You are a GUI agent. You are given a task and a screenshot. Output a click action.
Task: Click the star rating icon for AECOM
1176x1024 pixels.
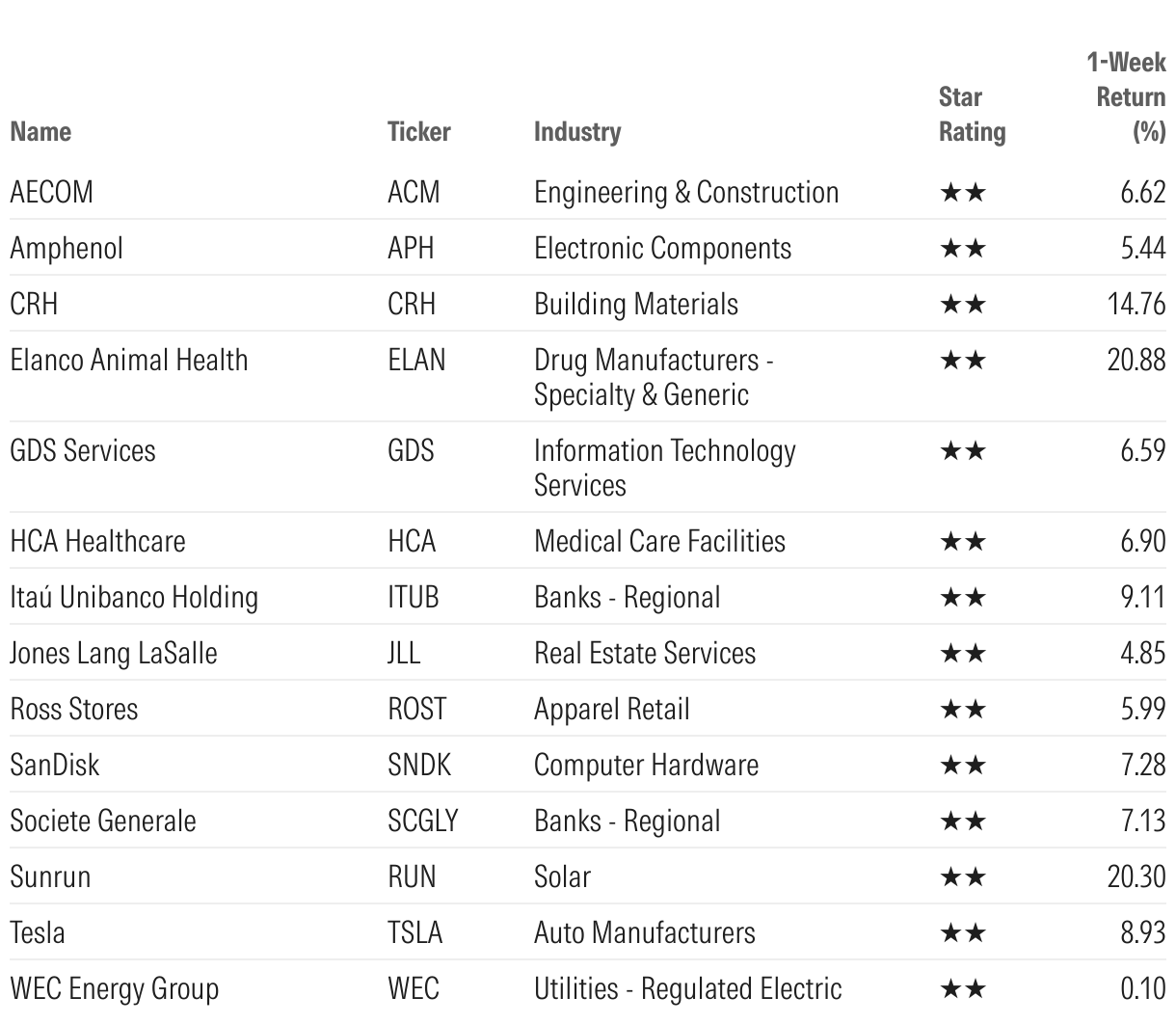(962, 193)
